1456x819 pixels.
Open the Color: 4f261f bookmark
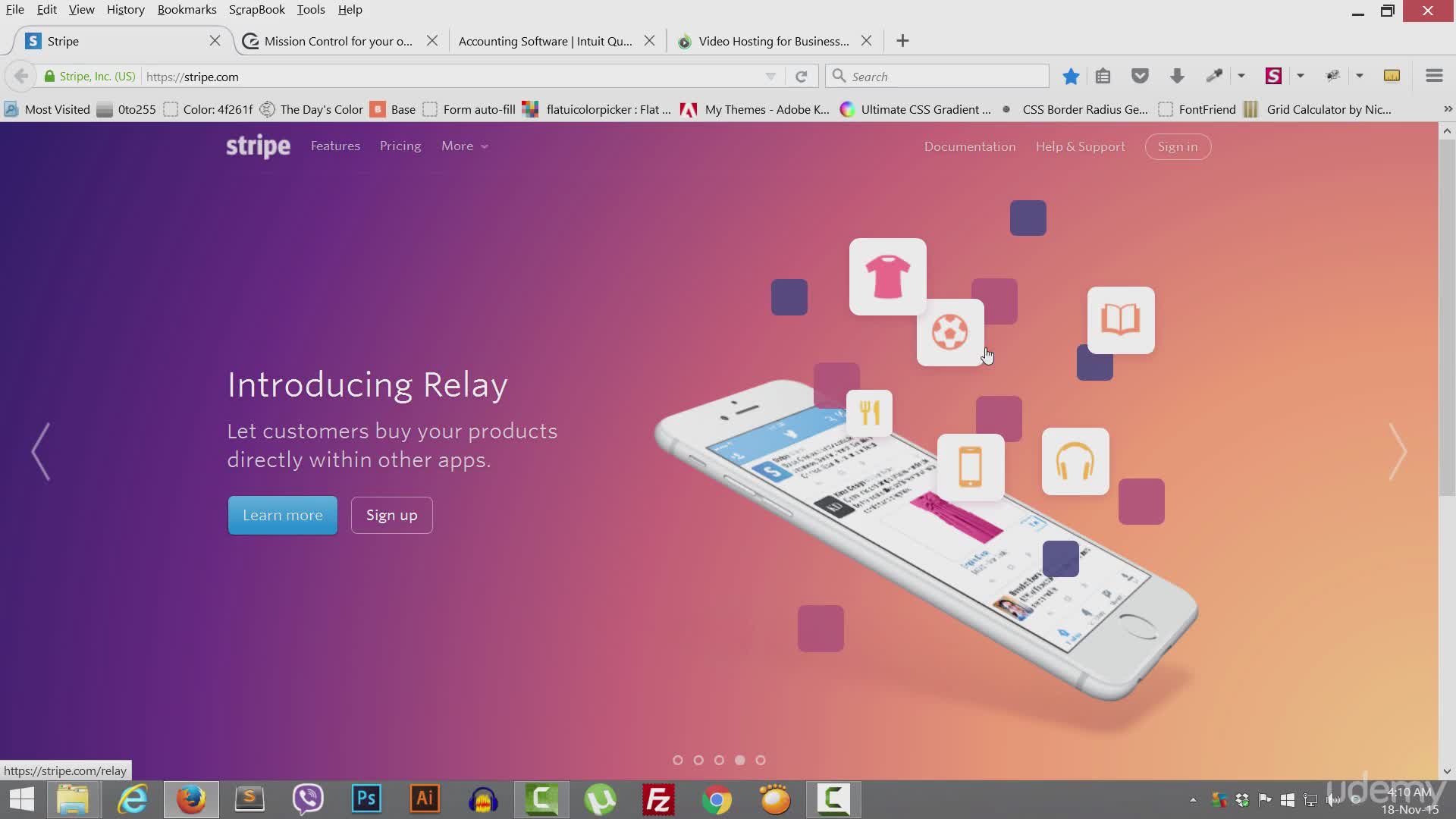coord(209,109)
